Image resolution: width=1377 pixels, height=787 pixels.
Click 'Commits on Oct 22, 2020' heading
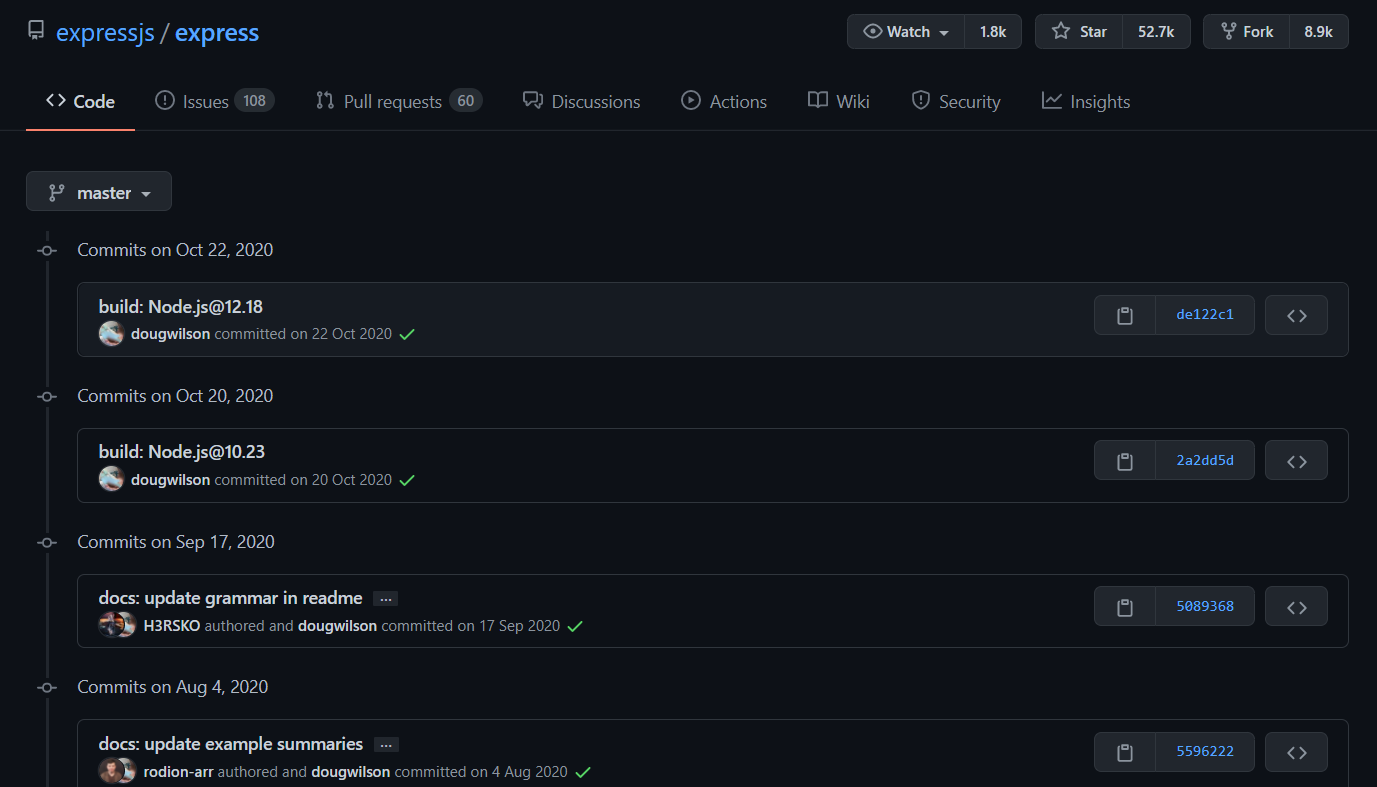[175, 250]
